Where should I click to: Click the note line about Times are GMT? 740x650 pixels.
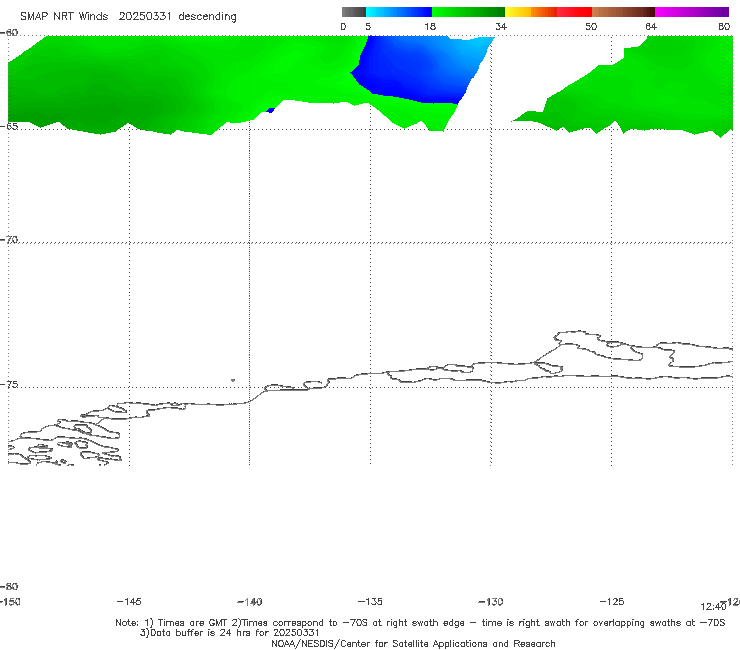(420, 623)
